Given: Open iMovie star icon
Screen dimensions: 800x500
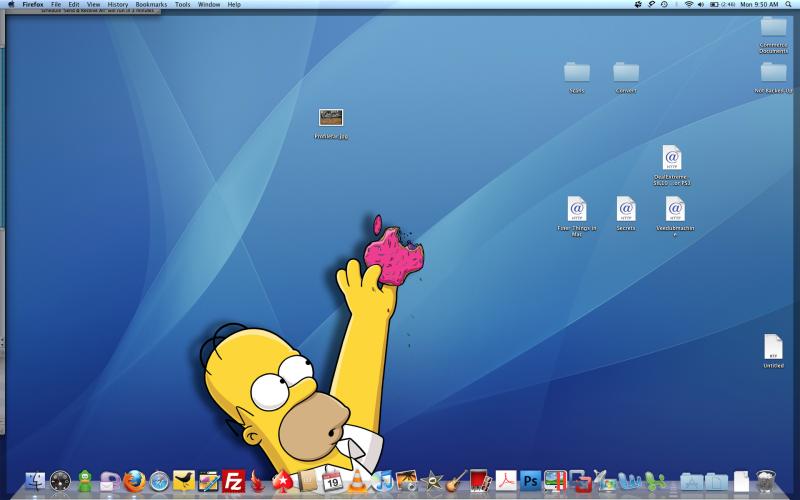Looking at the screenshot, I should (x=431, y=481).
